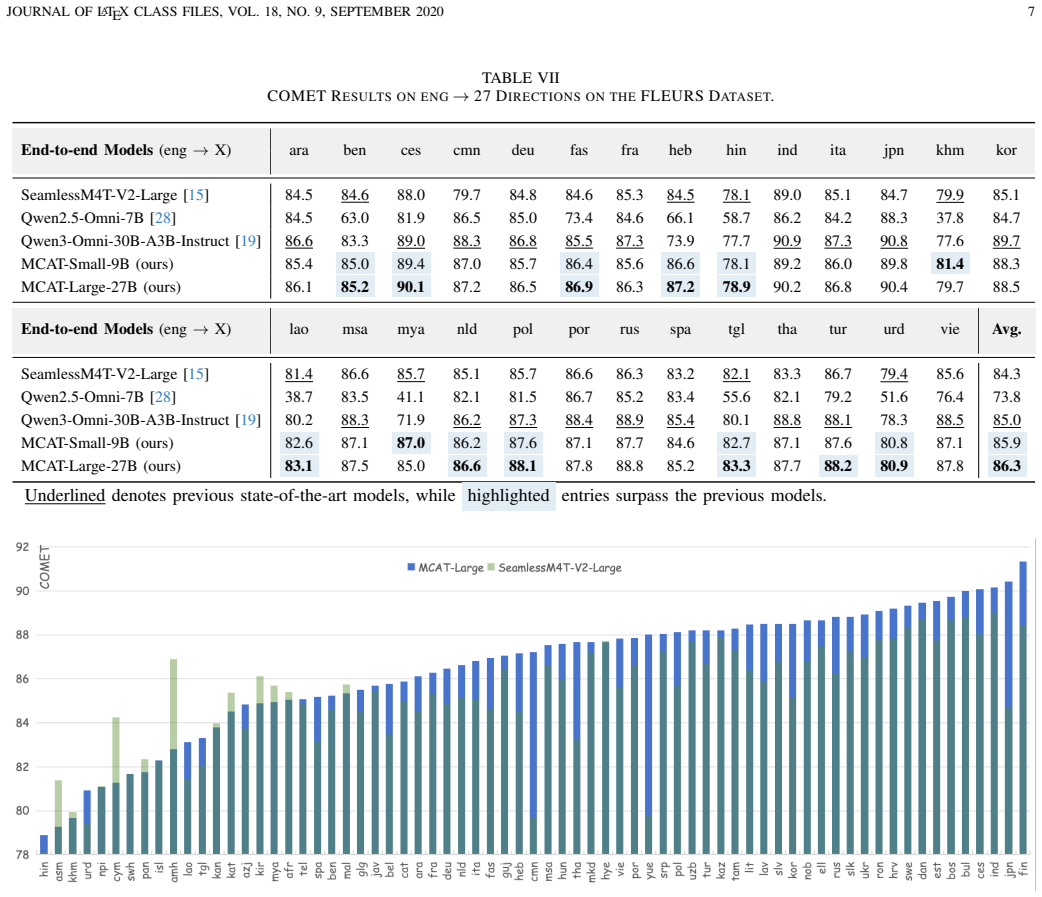The width and height of the screenshot is (1042, 897).
Task: Click the 'yue' bar in the chart
Action: [649, 744]
